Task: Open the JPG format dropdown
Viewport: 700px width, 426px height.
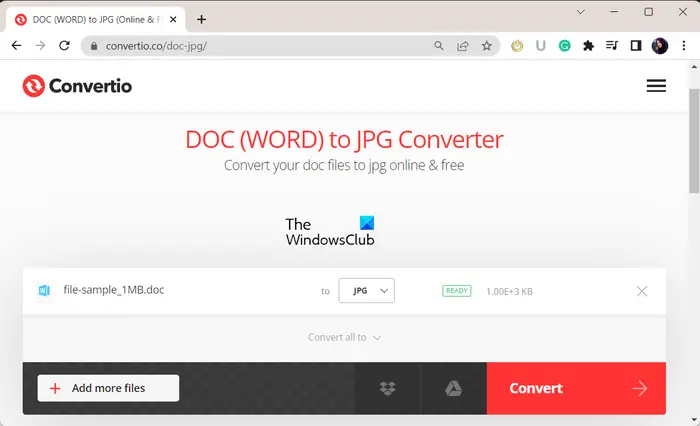Action: [367, 291]
